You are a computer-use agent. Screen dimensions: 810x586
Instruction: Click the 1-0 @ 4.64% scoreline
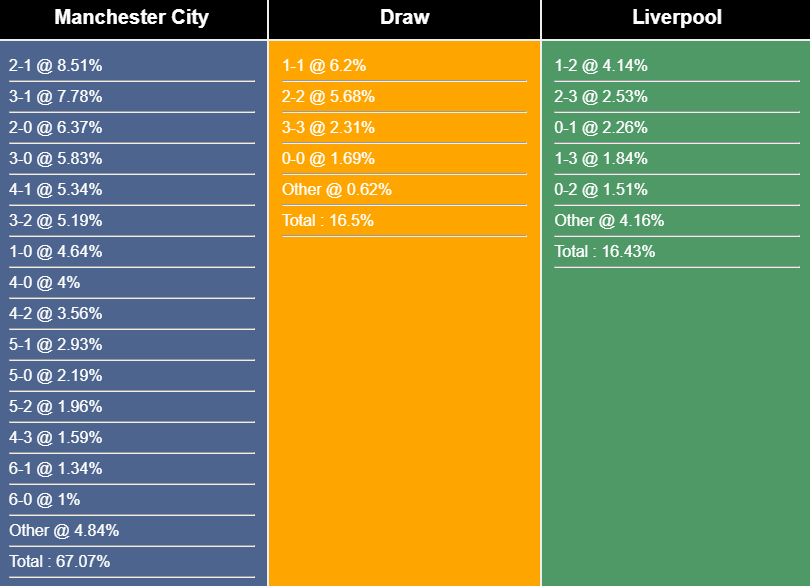click(x=56, y=252)
